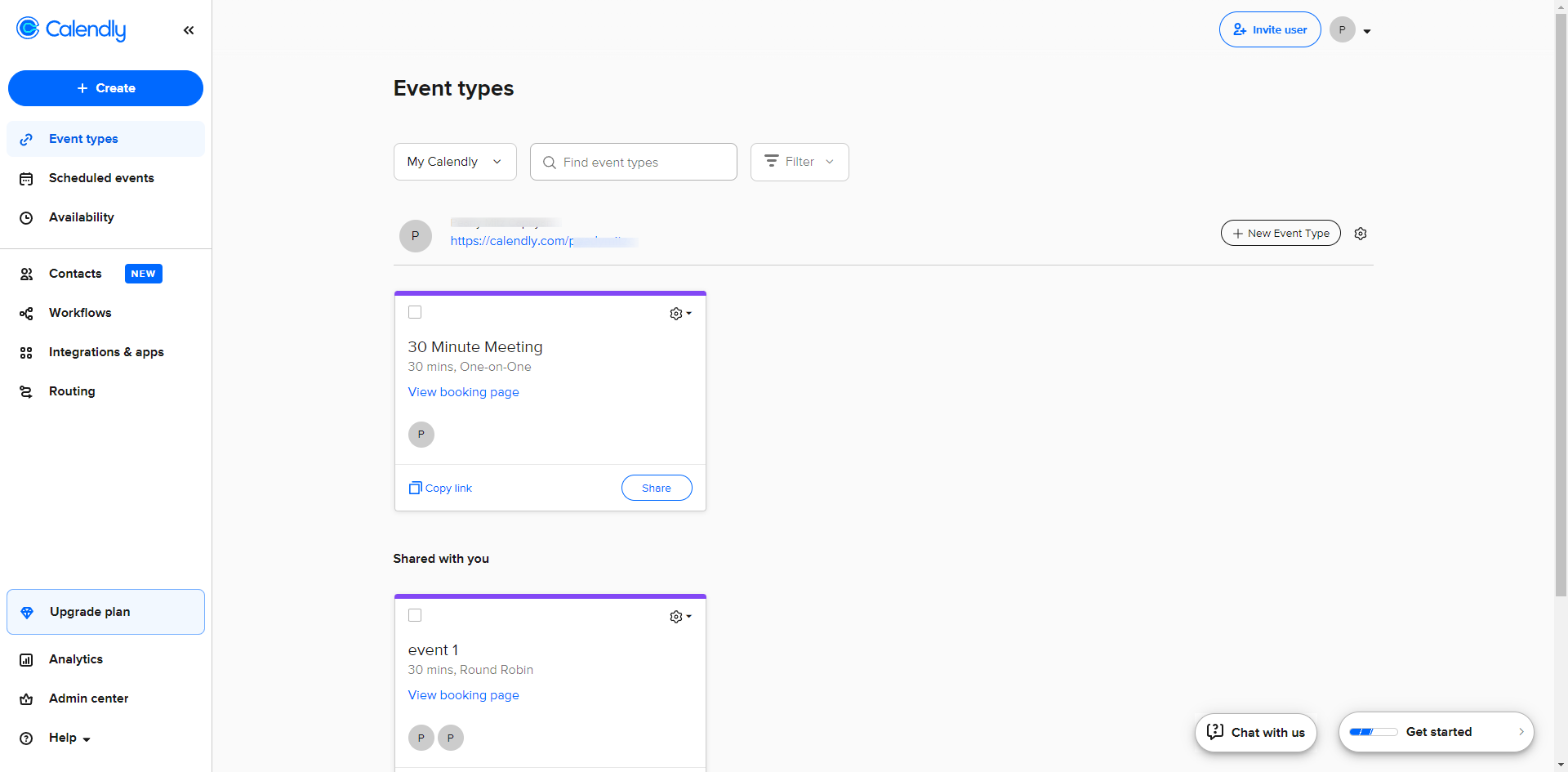Click the second P avatar on event 1
This screenshot has height=772, width=1568.
tap(451, 738)
